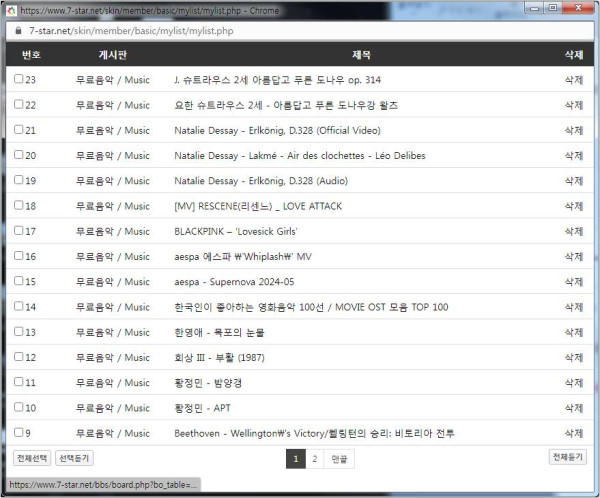Image resolution: width=600 pixels, height=498 pixels.
Task: Enable the checkbox for row 14
Action: pos(19,307)
